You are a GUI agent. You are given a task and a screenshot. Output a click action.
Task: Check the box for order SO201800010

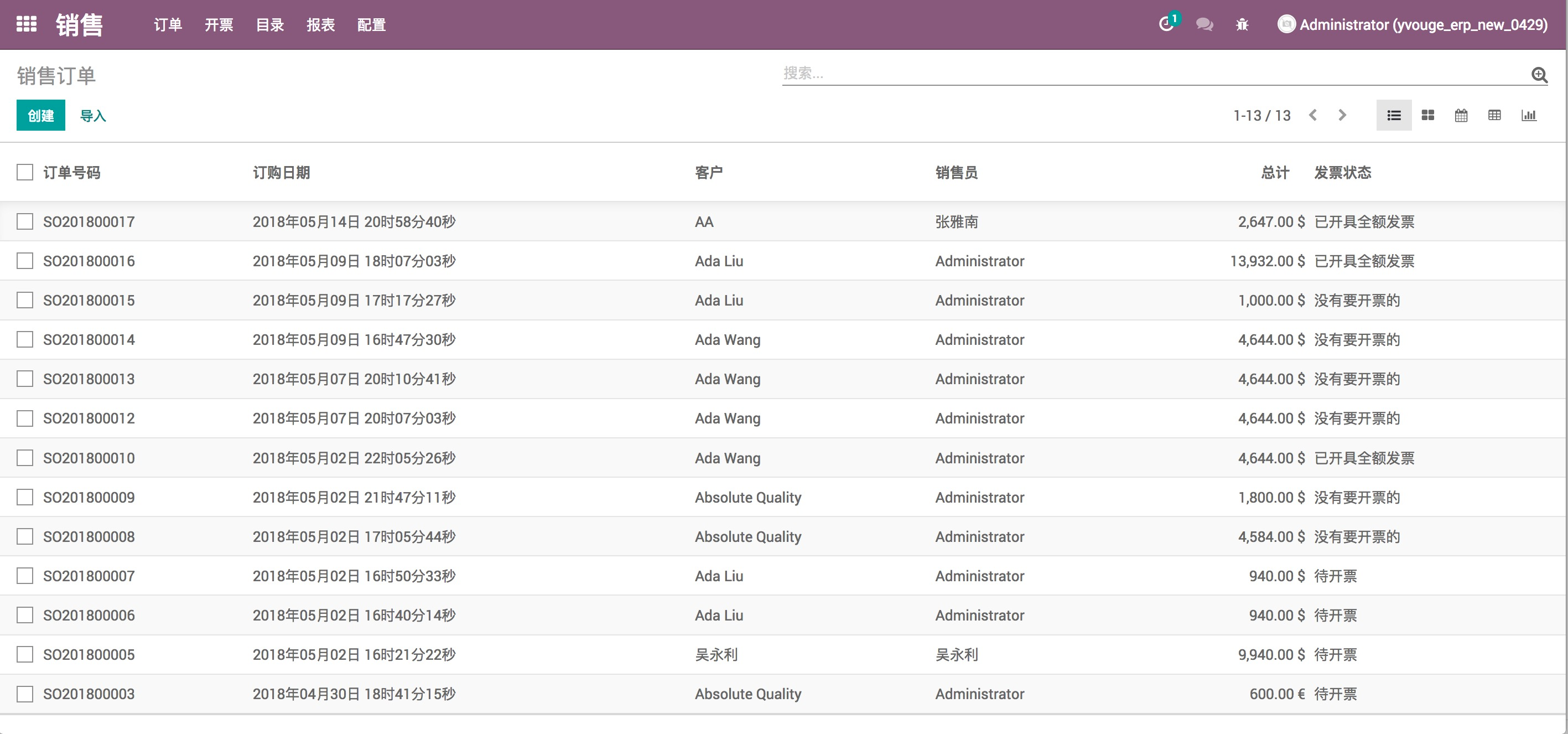25,457
